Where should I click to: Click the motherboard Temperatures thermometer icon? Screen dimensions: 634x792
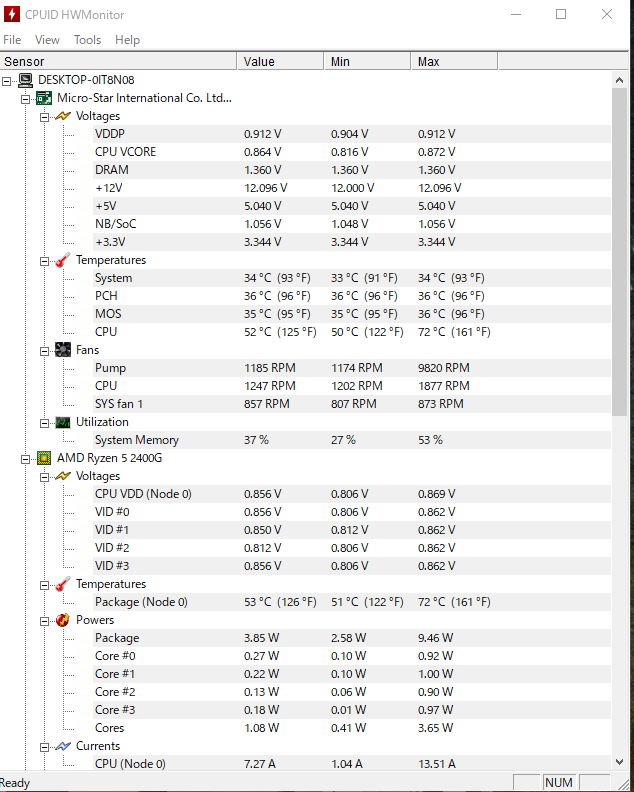pos(63,260)
